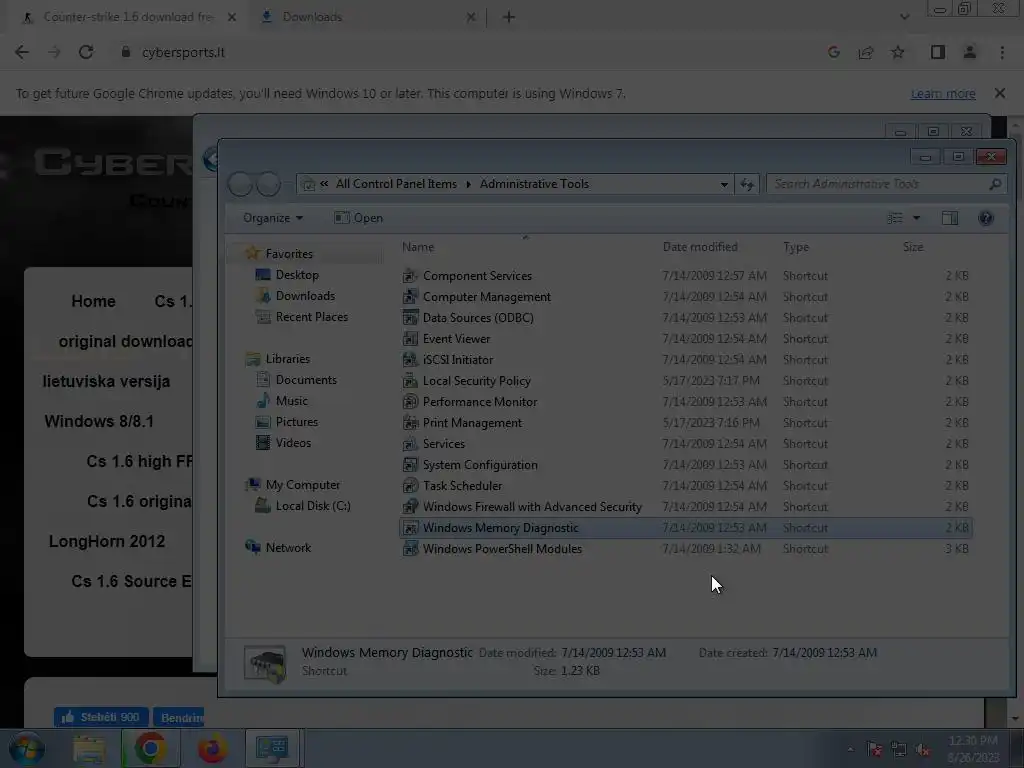Screen dimensions: 1024x768
Task: Open lietuviska versija menu entry
Action: pos(106,381)
